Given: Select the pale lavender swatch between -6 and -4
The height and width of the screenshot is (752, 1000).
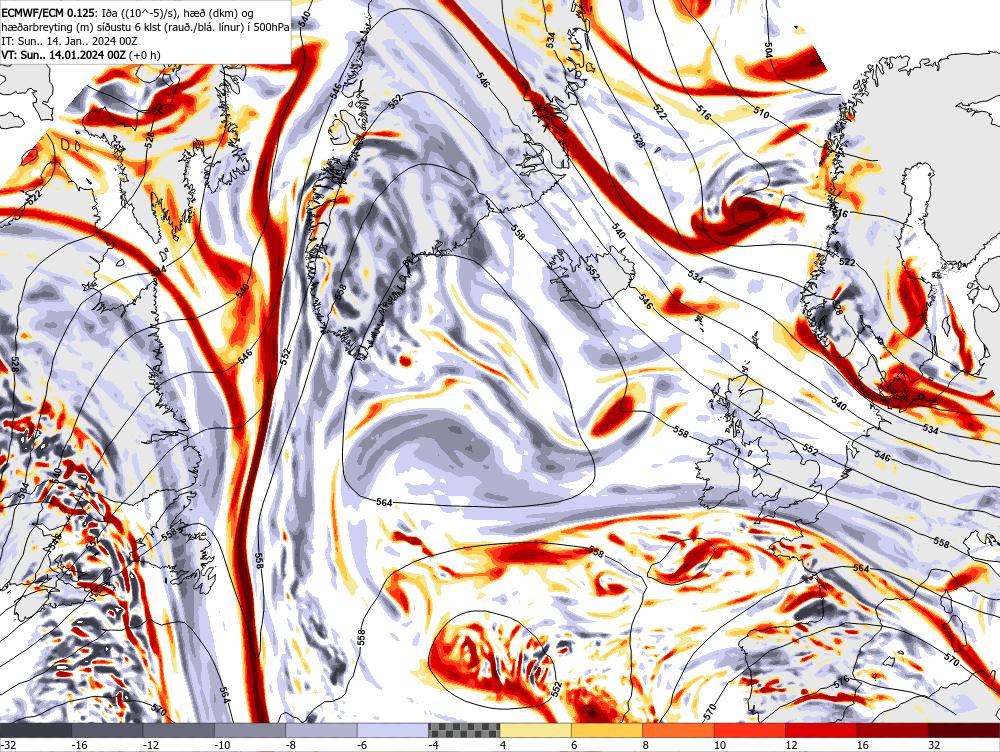Looking at the screenshot, I should coord(393,731).
